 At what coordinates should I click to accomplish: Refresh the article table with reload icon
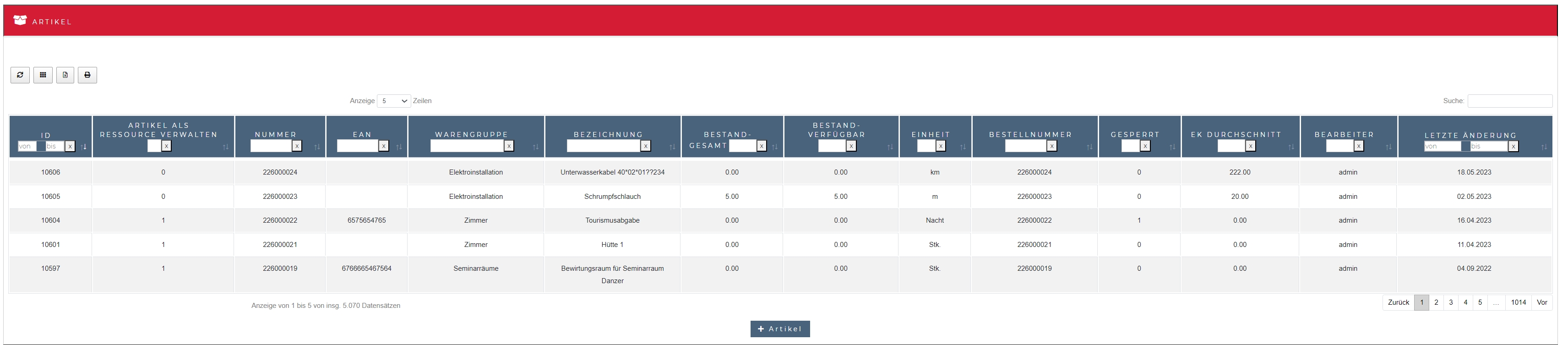click(20, 75)
